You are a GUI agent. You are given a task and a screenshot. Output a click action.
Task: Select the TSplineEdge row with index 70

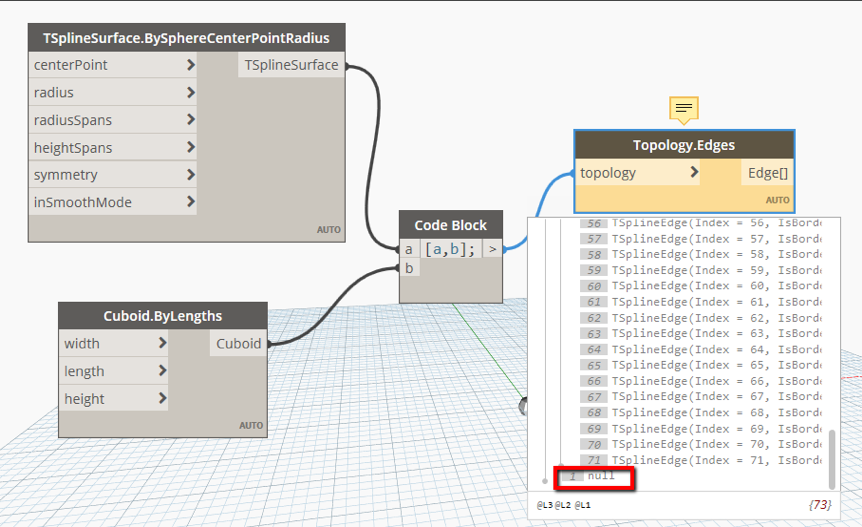point(701,445)
